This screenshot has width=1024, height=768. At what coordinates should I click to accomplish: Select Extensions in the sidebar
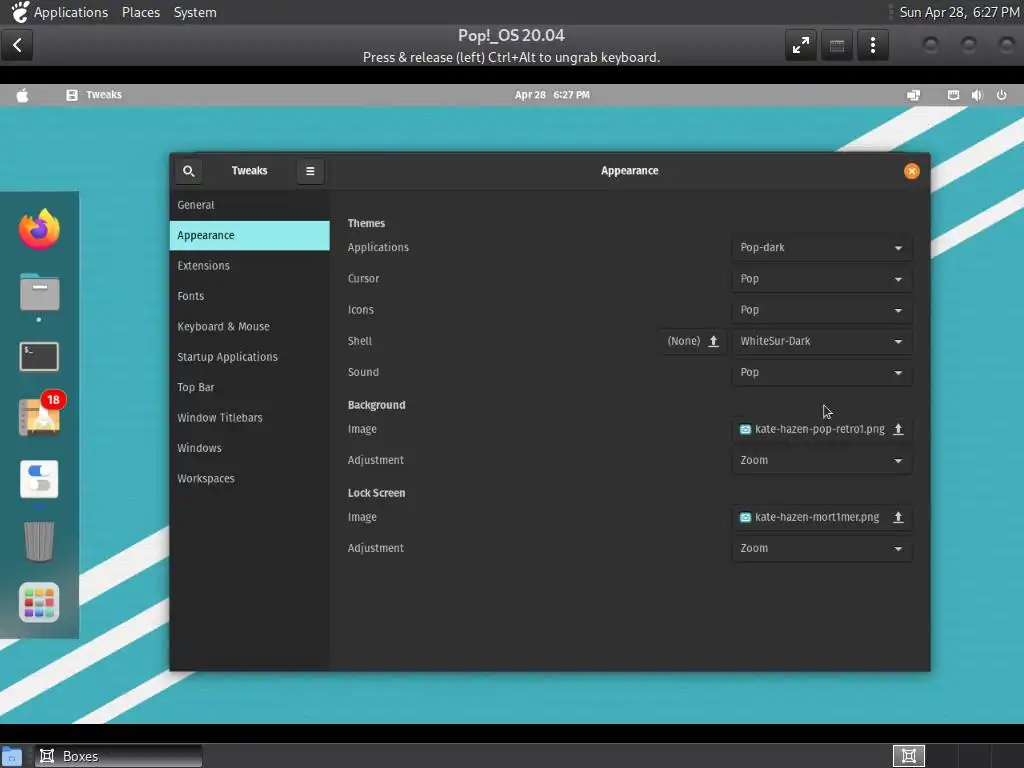point(249,266)
